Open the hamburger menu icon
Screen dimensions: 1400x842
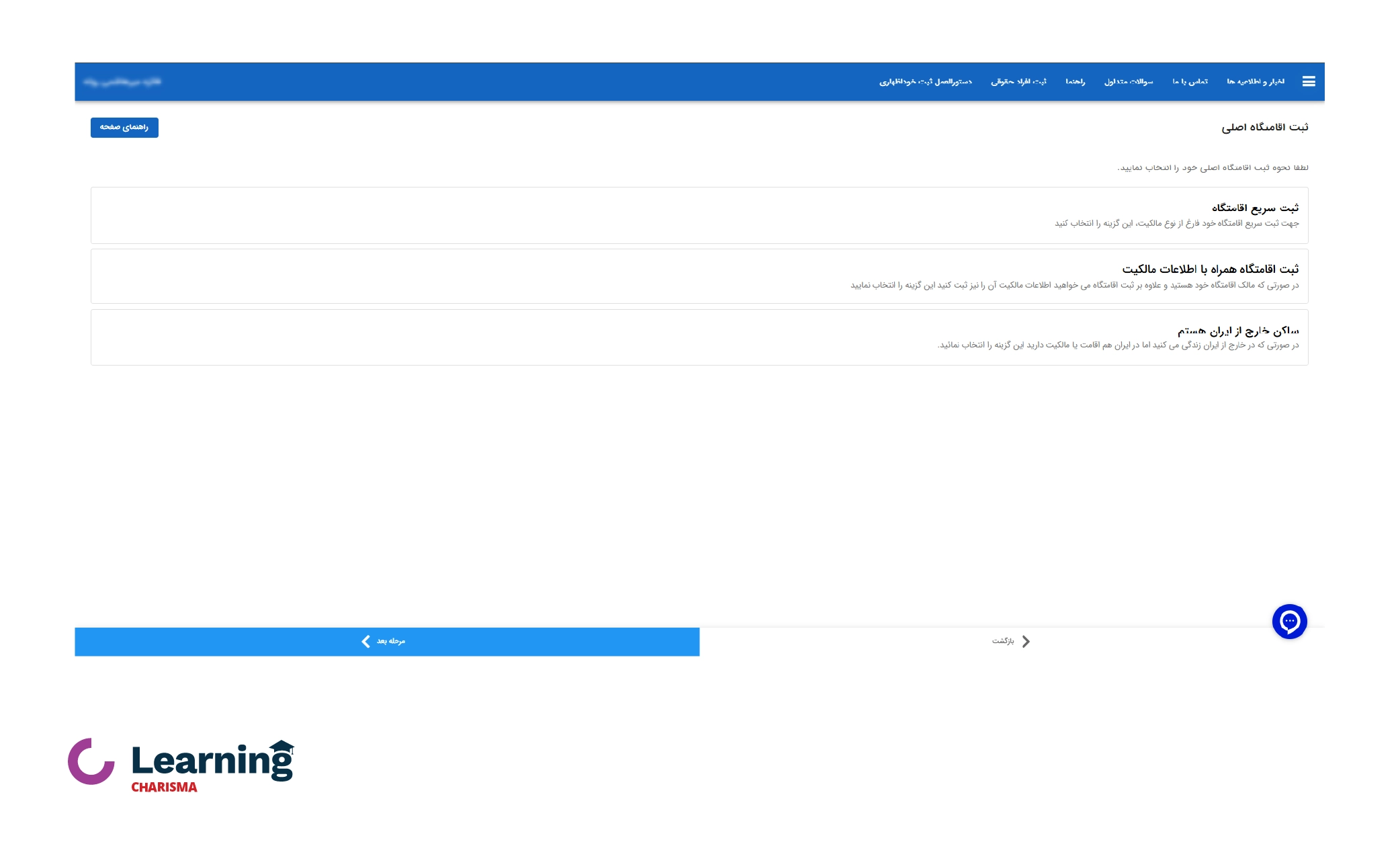(1308, 81)
